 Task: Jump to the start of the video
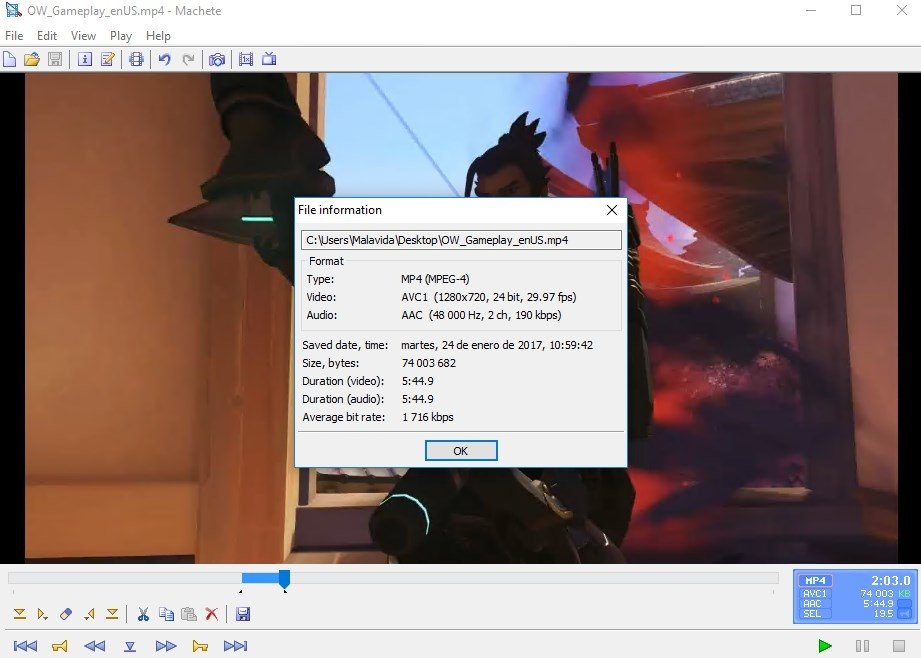pyautogui.click(x=25, y=646)
